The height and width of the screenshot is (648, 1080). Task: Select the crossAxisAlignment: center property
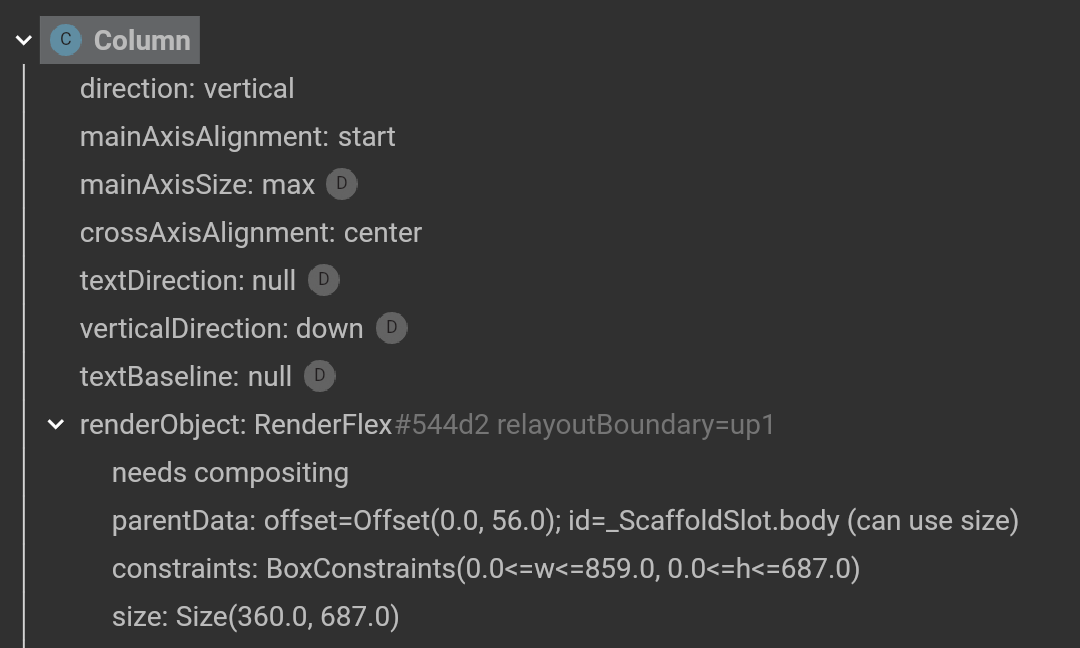250,232
